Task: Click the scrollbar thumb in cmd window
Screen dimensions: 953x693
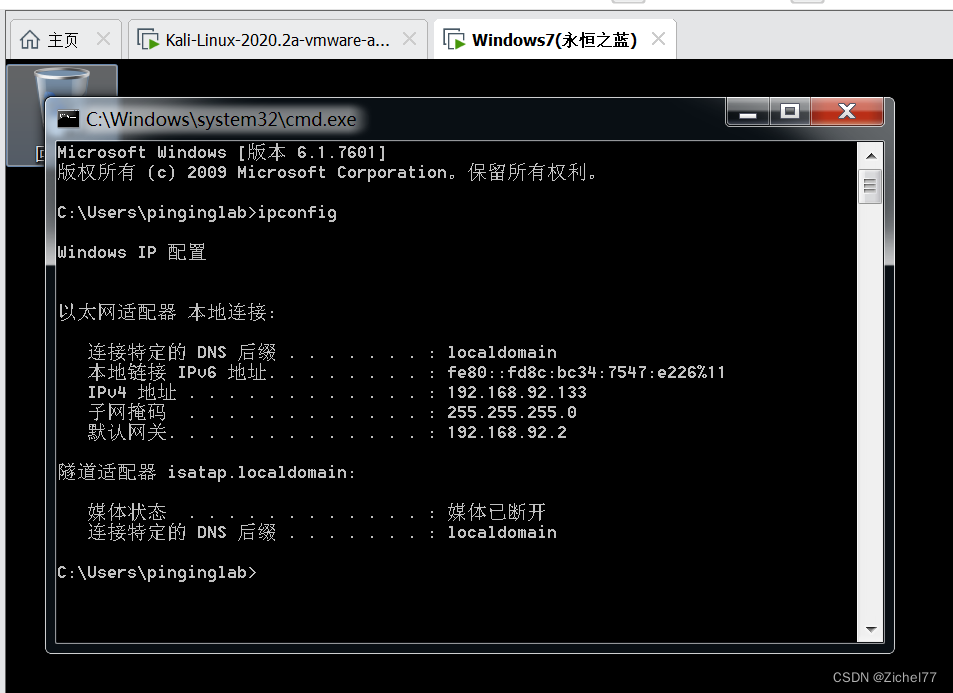Action: (869, 185)
